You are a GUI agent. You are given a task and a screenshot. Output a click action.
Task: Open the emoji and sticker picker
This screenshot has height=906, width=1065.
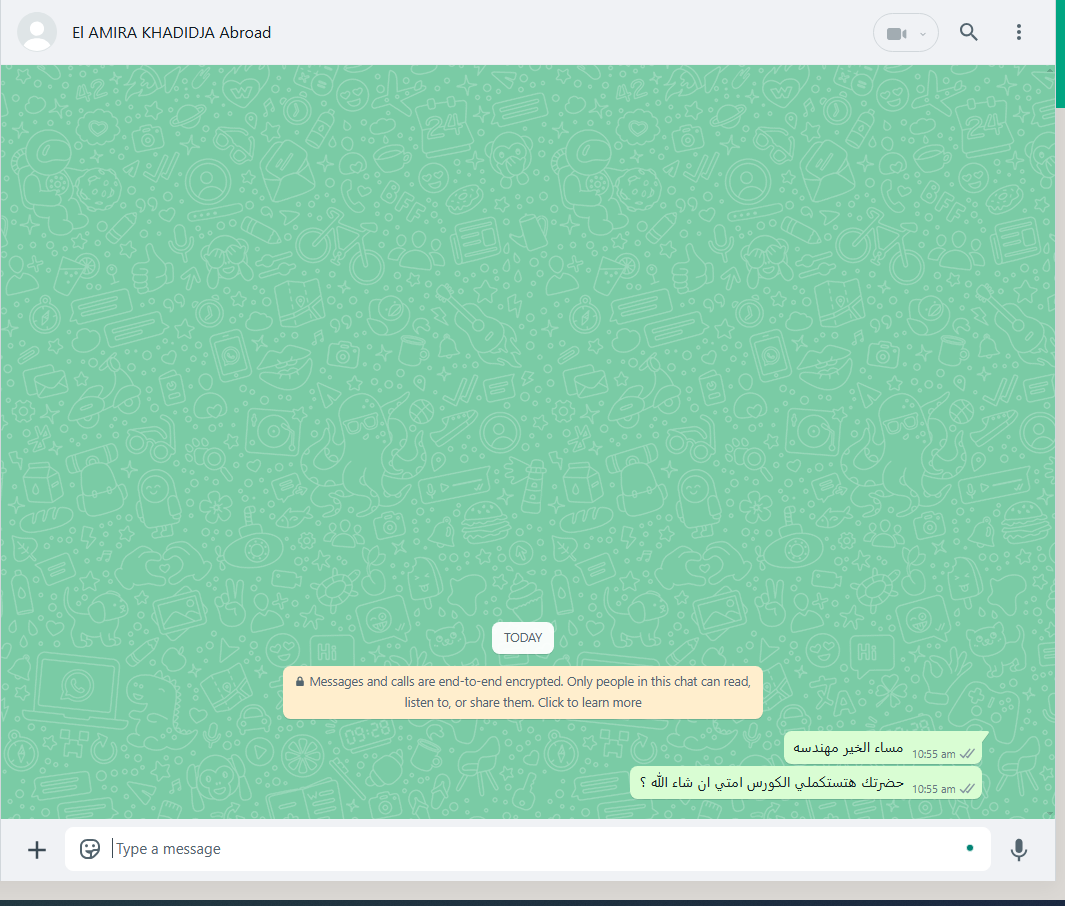click(90, 849)
